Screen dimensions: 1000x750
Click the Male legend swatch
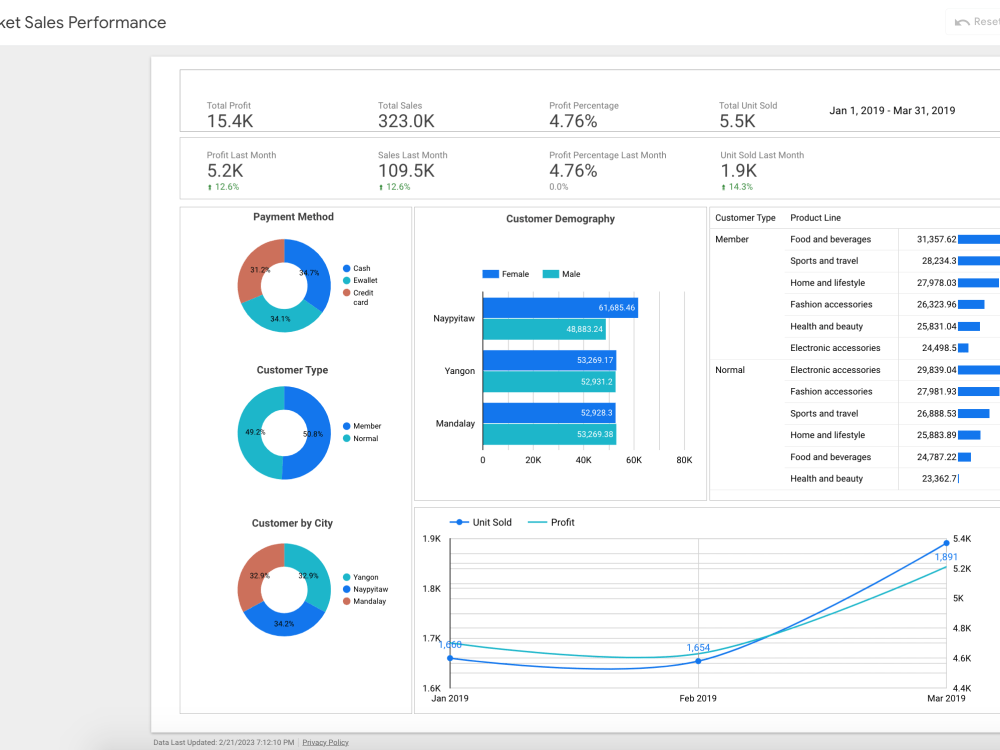550,274
